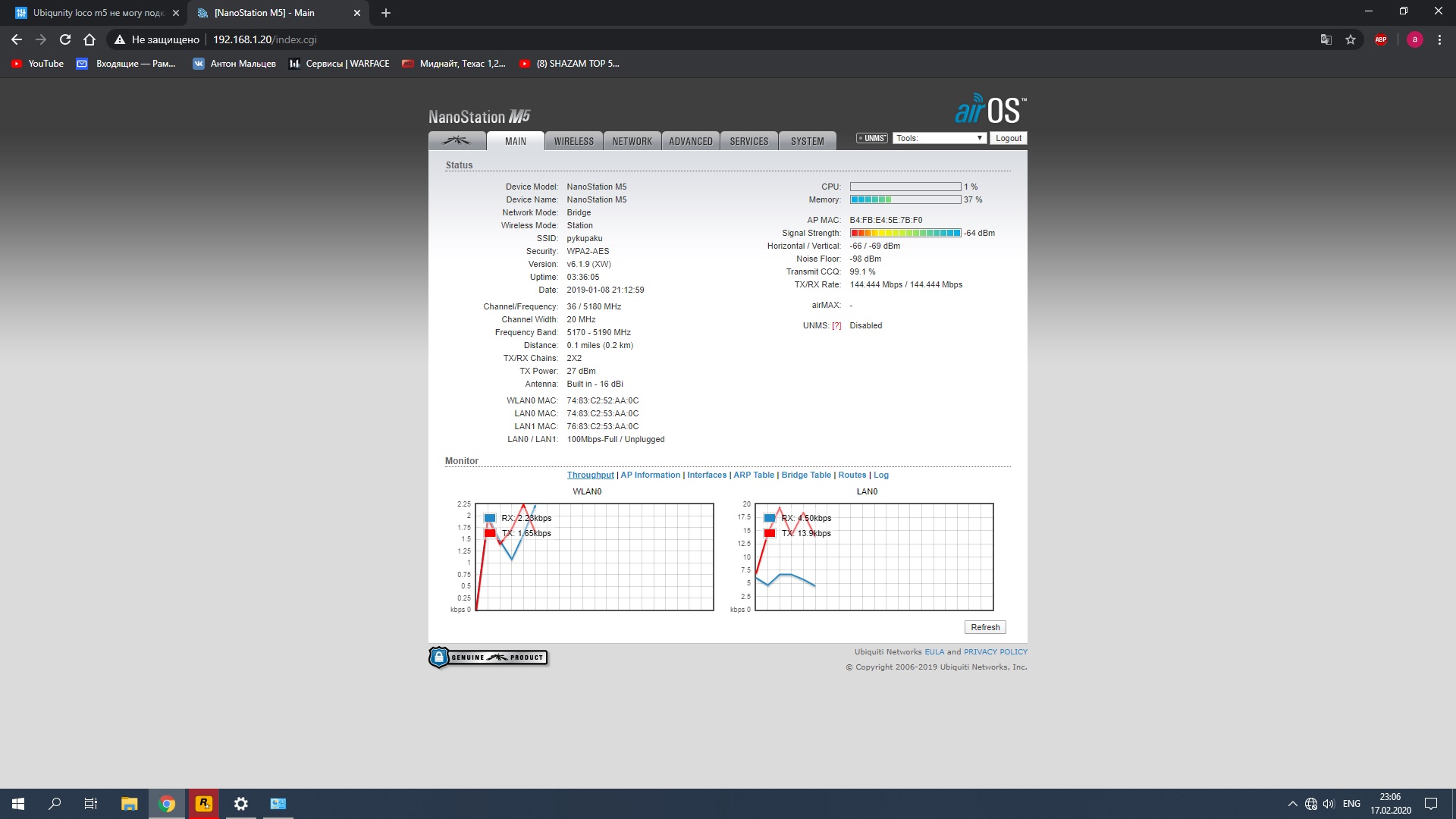Click the LAN0 TX red legend swatch

(770, 533)
